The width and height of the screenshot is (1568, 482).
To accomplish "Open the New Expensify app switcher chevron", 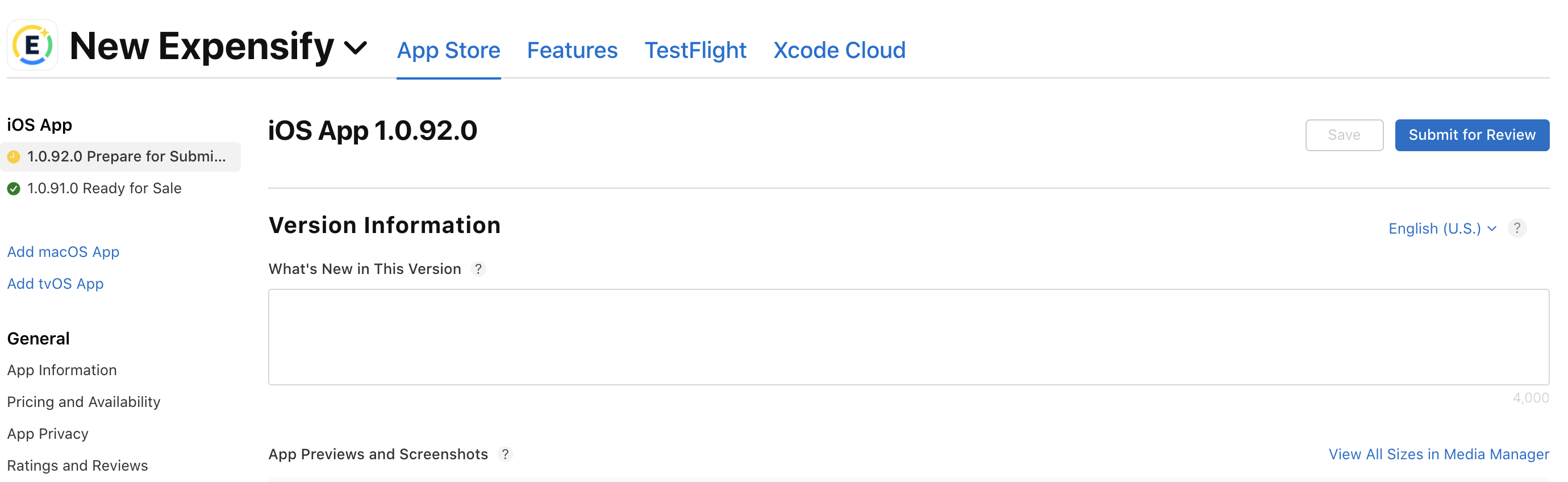I will (356, 48).
